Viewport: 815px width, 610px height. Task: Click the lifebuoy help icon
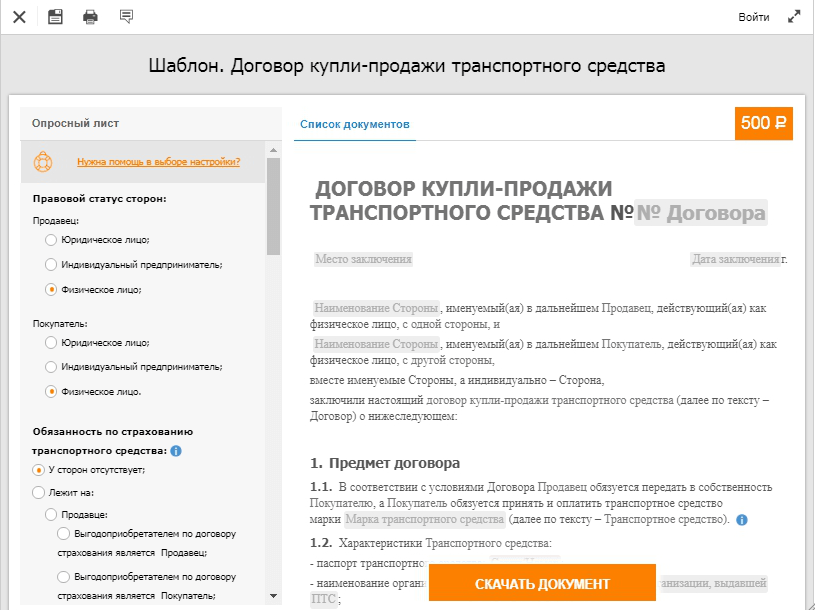coord(42,161)
